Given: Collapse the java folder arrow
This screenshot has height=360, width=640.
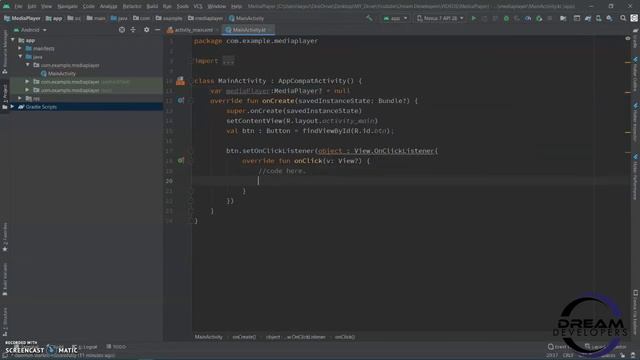Looking at the screenshot, I should 20,57.
